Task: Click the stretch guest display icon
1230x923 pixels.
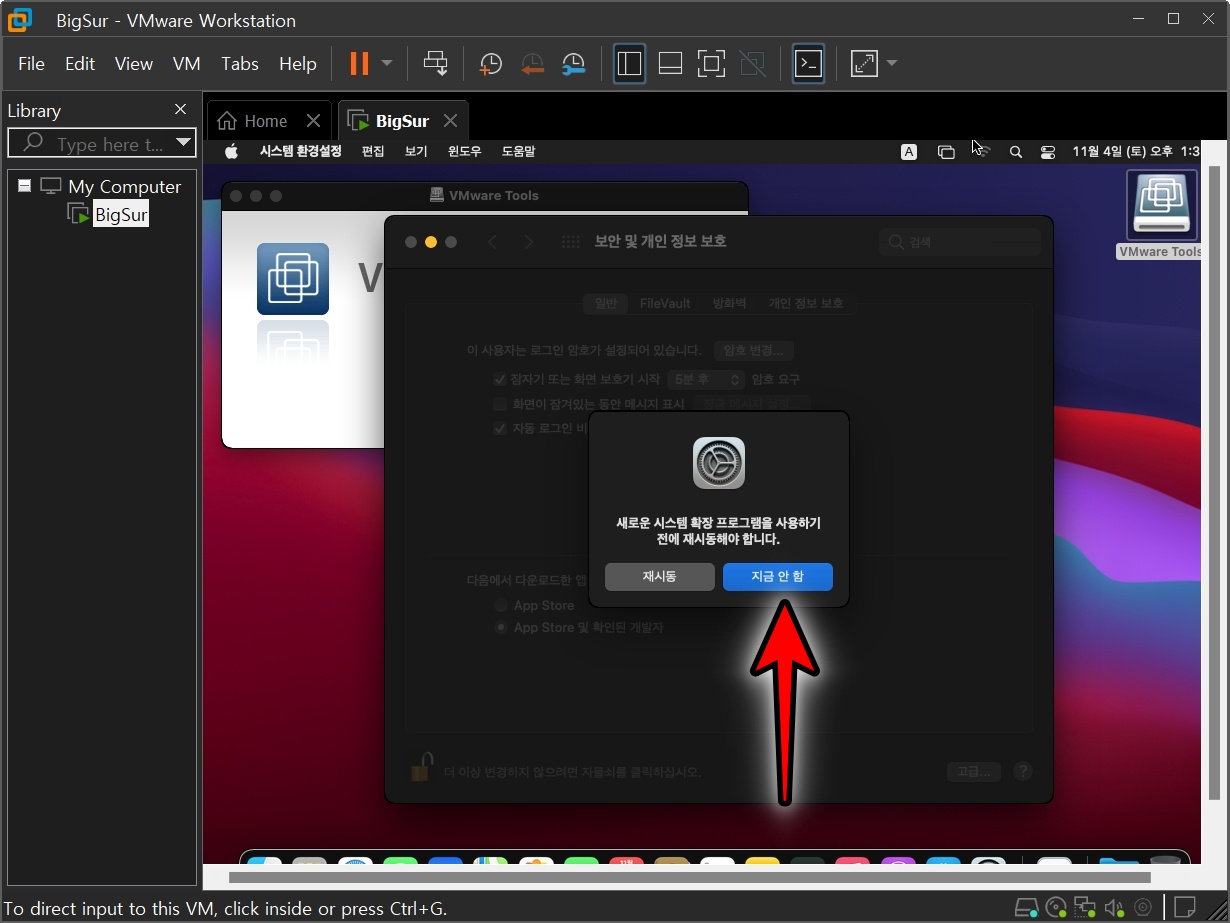Action: point(863,64)
